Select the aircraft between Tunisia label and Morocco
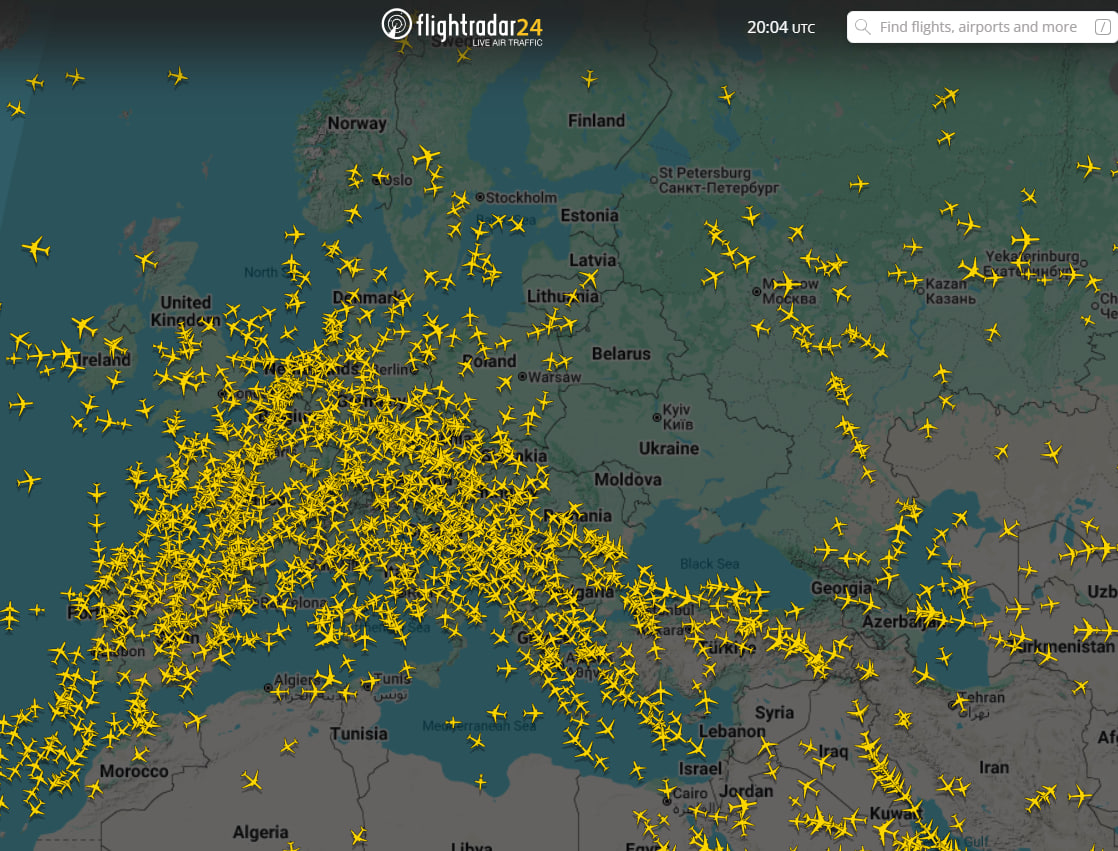This screenshot has height=851, width=1118. (x=288, y=746)
